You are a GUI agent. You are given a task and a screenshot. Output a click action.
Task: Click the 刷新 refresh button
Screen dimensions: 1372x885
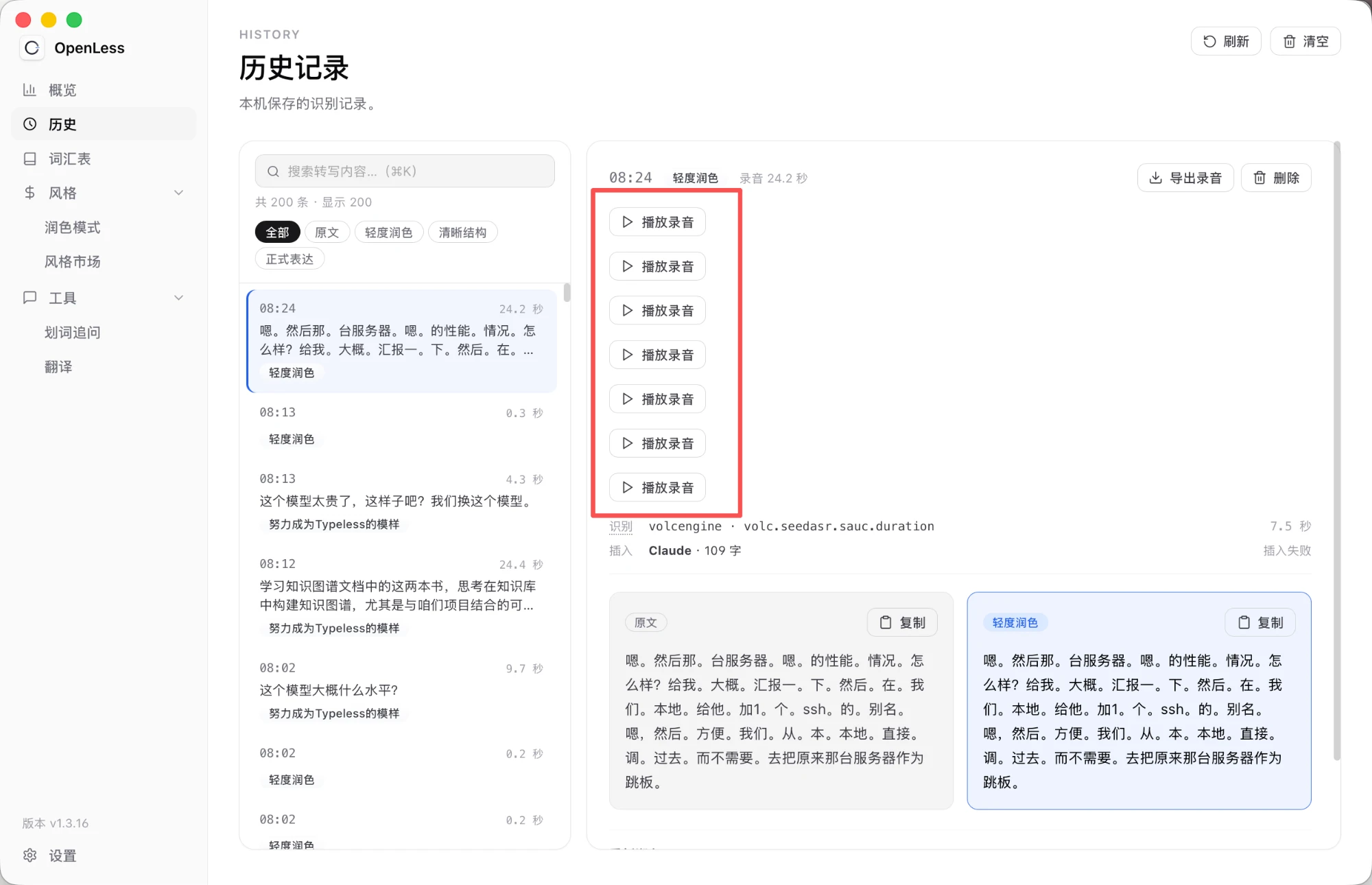click(1226, 41)
